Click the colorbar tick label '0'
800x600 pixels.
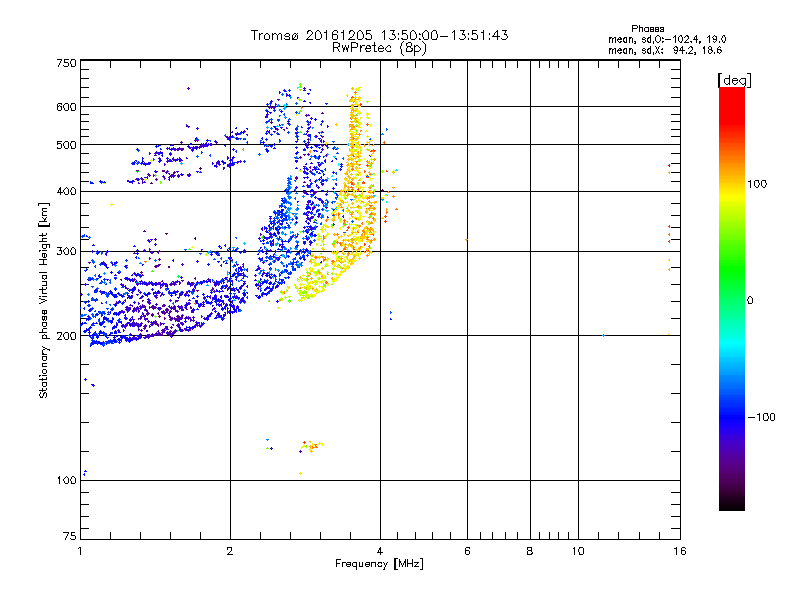tap(750, 301)
